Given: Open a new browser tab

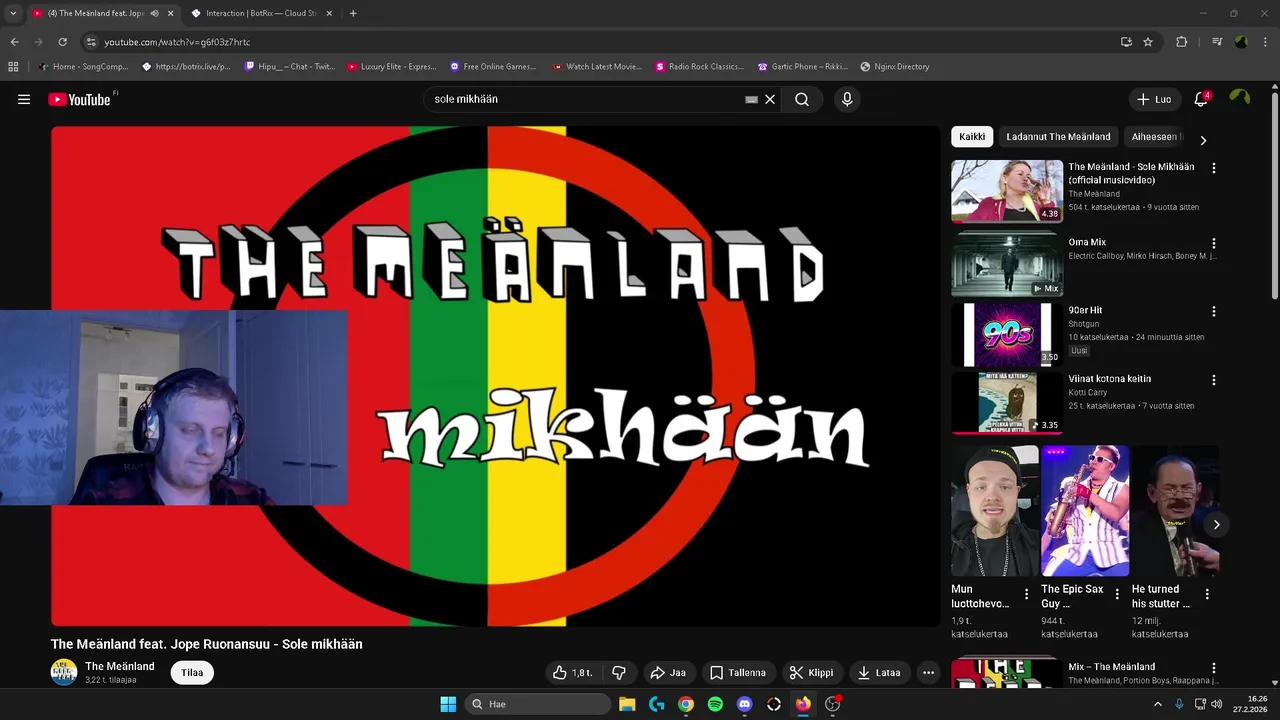Looking at the screenshot, I should coord(353,13).
